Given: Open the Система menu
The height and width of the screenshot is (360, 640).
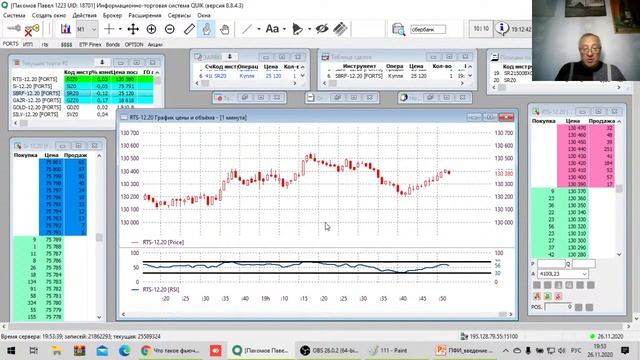Looking at the screenshot, I should click(x=14, y=16).
